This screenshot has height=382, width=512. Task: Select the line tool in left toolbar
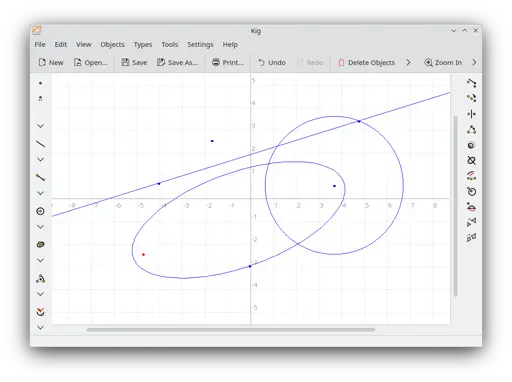[x=40, y=144]
